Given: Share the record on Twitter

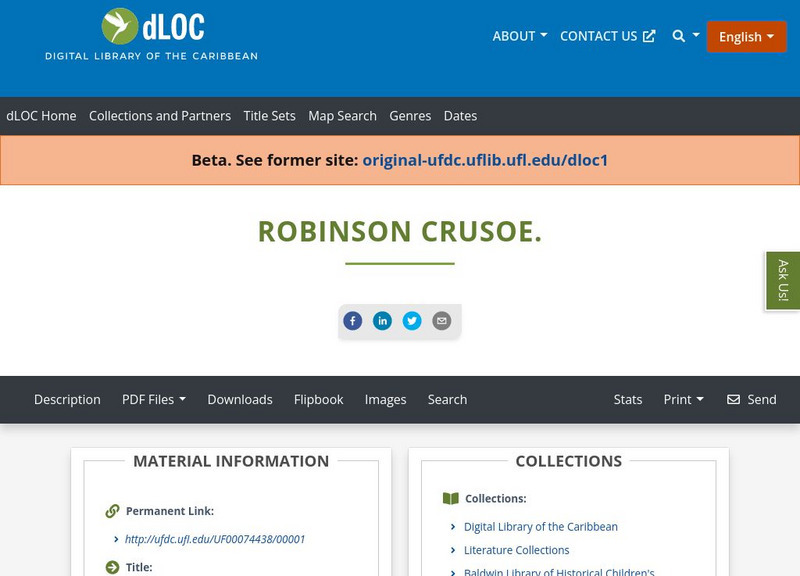Looking at the screenshot, I should [413, 321].
